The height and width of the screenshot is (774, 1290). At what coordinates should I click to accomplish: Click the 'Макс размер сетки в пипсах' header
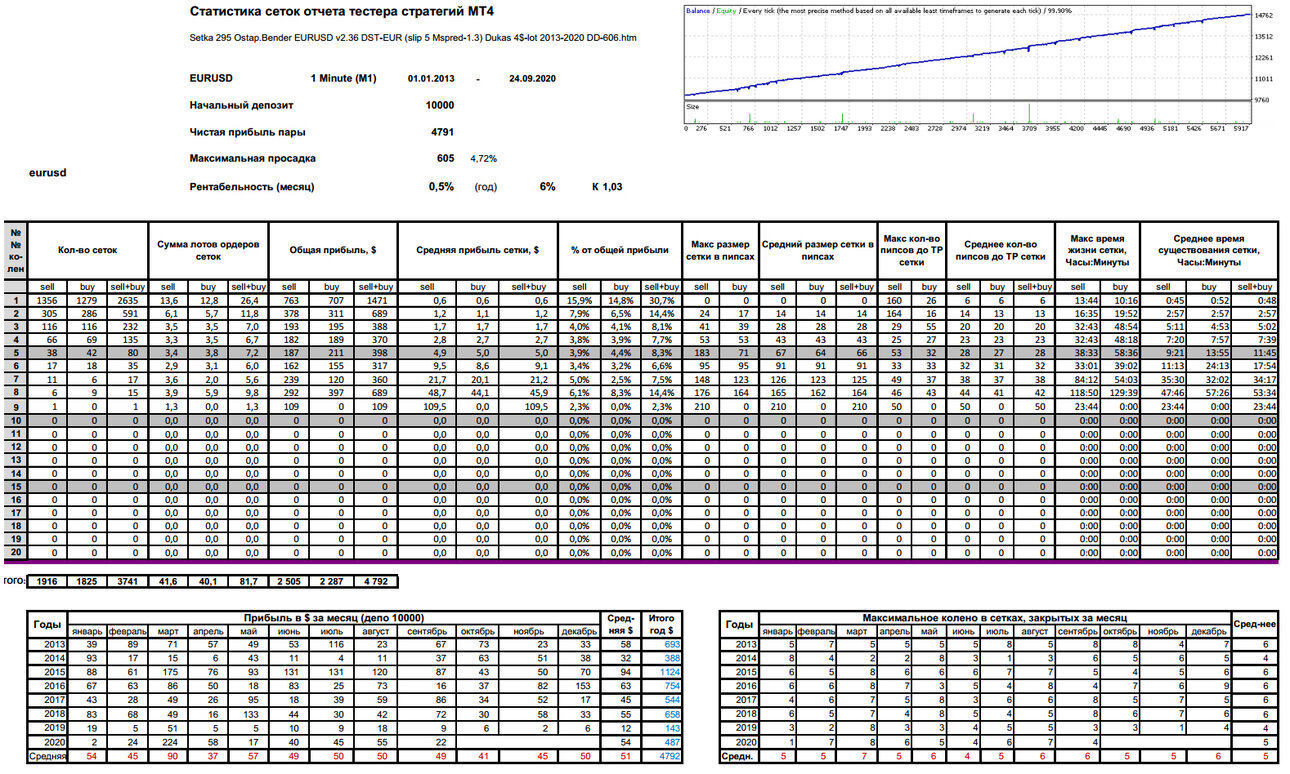[720, 249]
